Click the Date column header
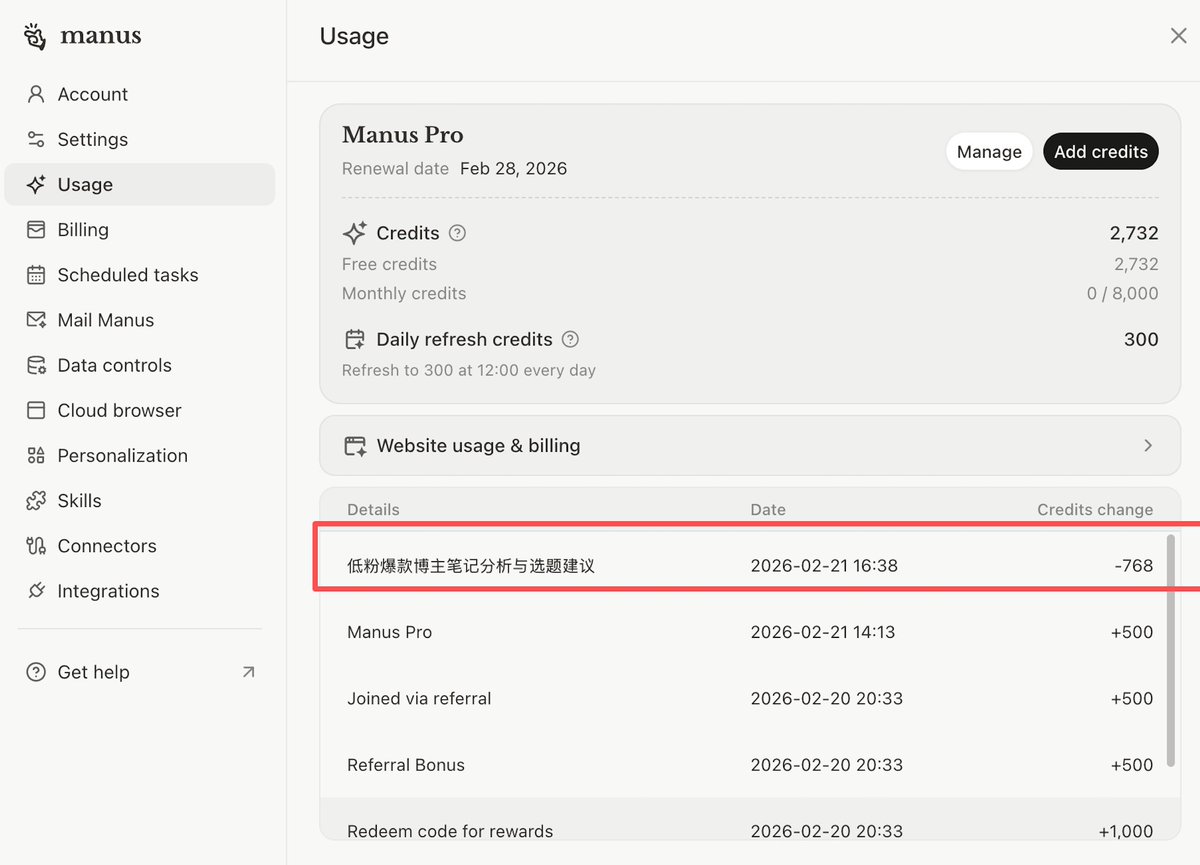This screenshot has height=865, width=1200. 768,510
